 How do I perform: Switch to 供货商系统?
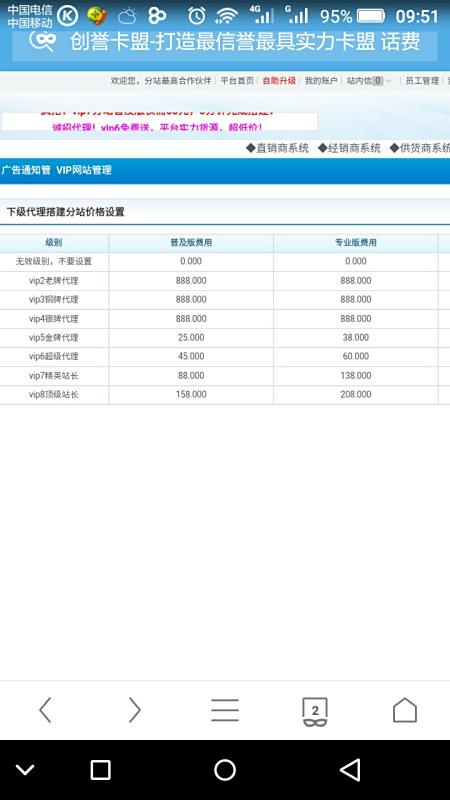click(x=420, y=148)
